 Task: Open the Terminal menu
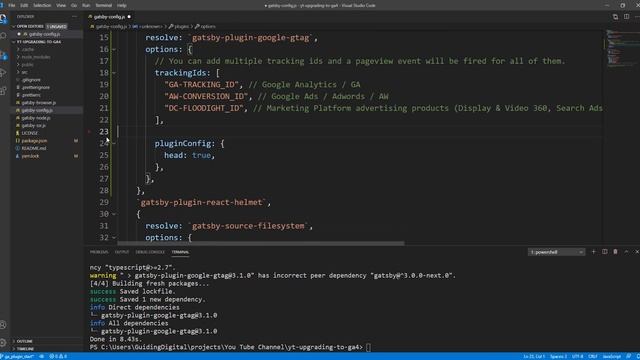pyautogui.click(x=104, y=5)
